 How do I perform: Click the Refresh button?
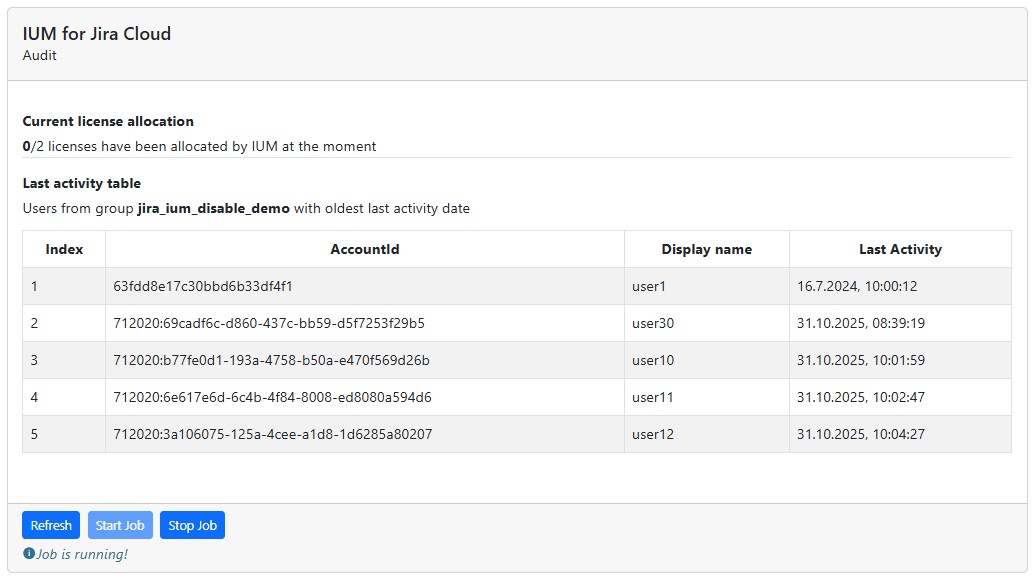coord(51,525)
